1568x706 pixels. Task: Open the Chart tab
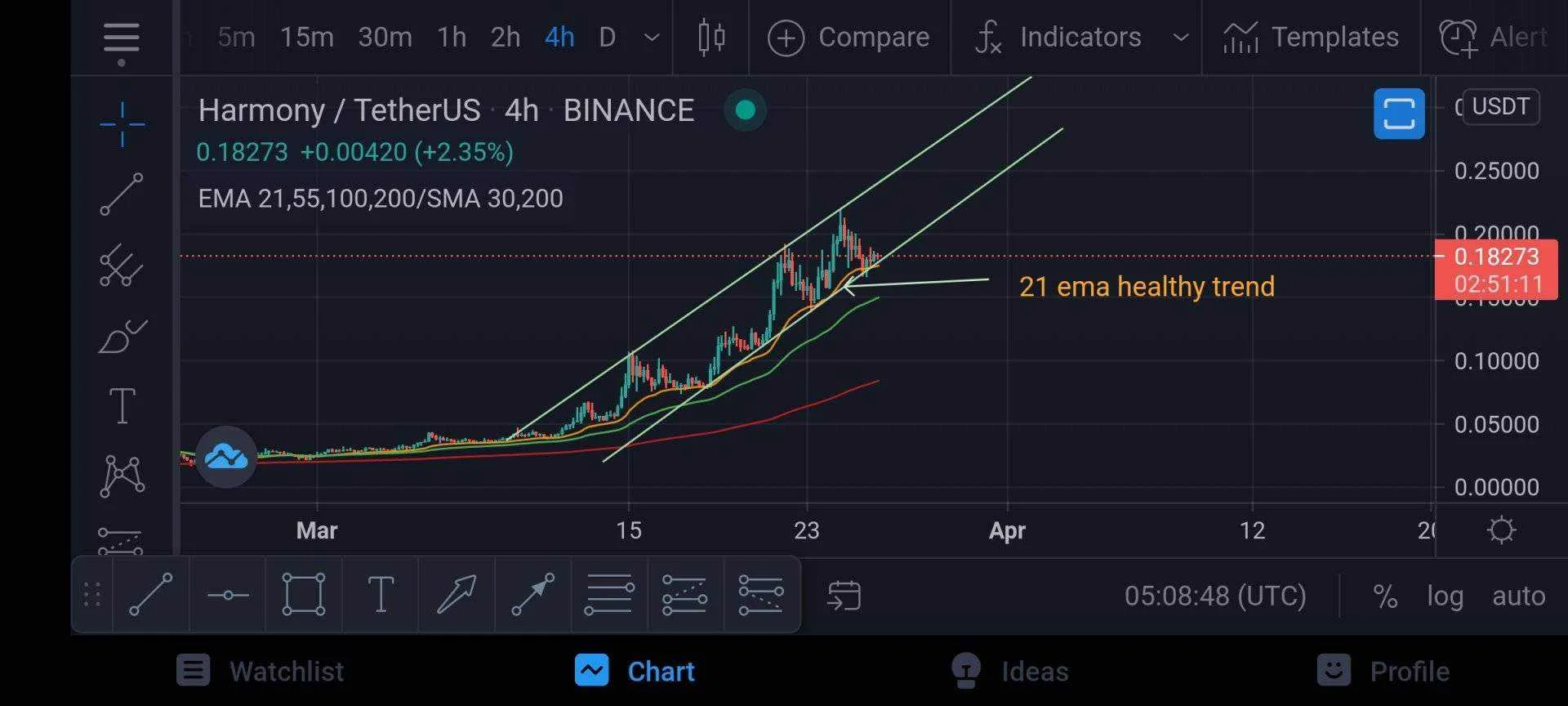point(635,672)
